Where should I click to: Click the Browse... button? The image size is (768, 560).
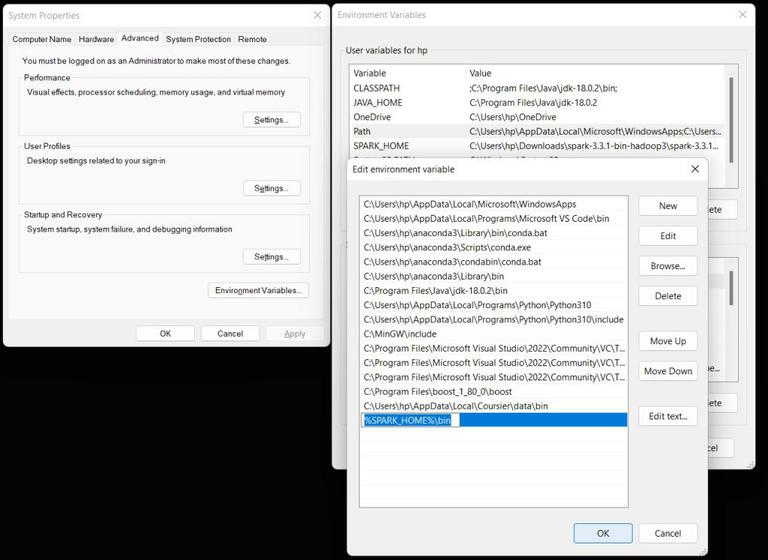point(668,266)
